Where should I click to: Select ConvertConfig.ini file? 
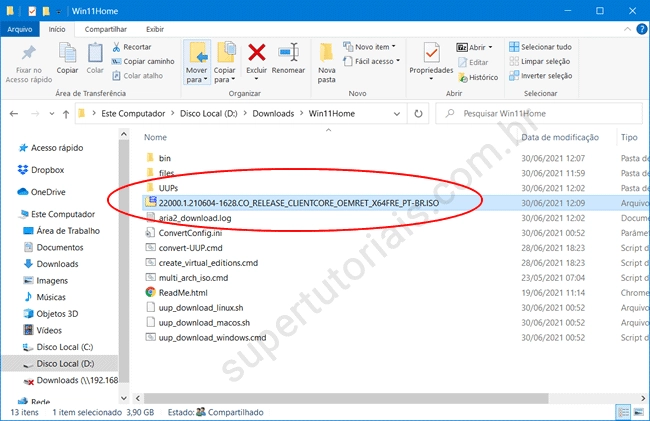coord(190,233)
